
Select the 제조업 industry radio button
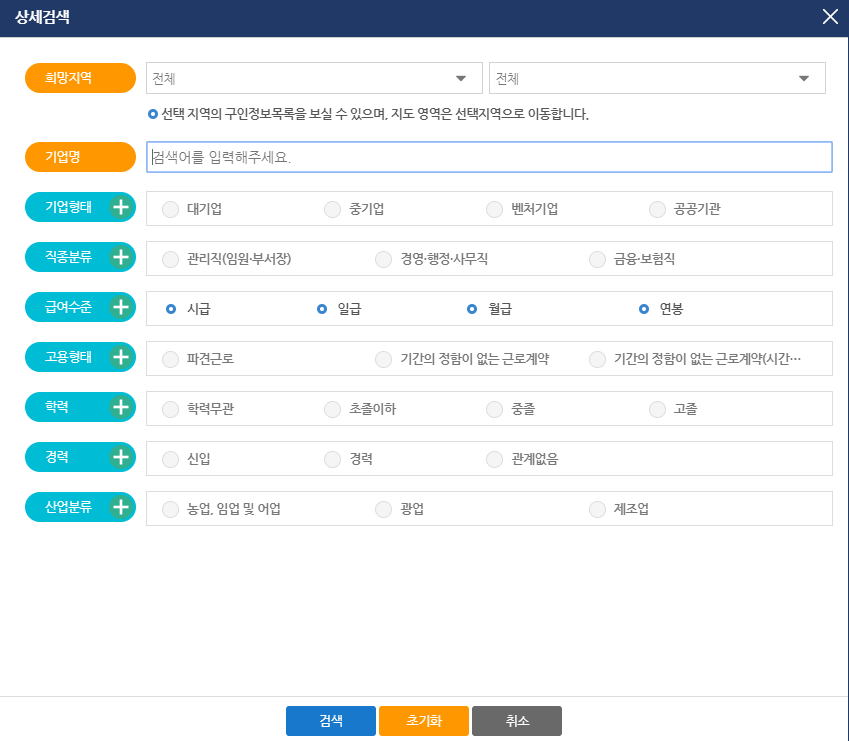pos(597,509)
